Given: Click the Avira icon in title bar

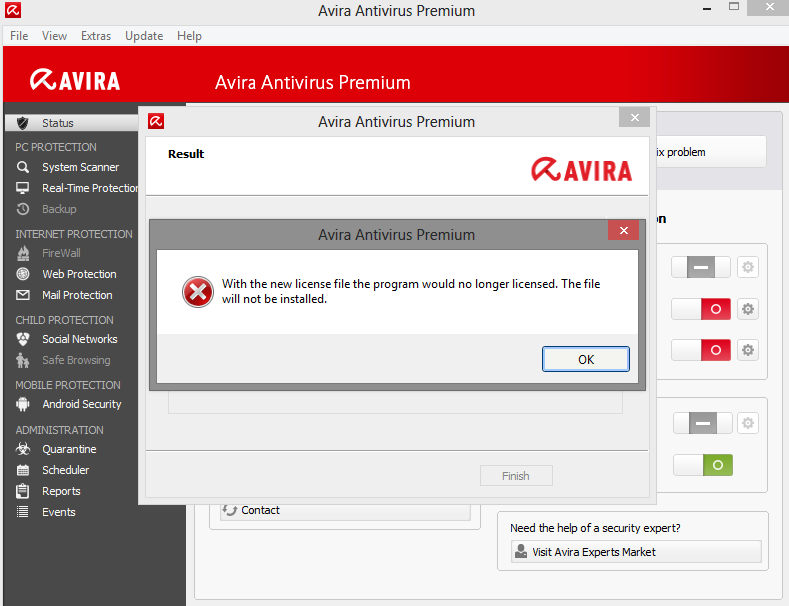Looking at the screenshot, I should coord(13,10).
